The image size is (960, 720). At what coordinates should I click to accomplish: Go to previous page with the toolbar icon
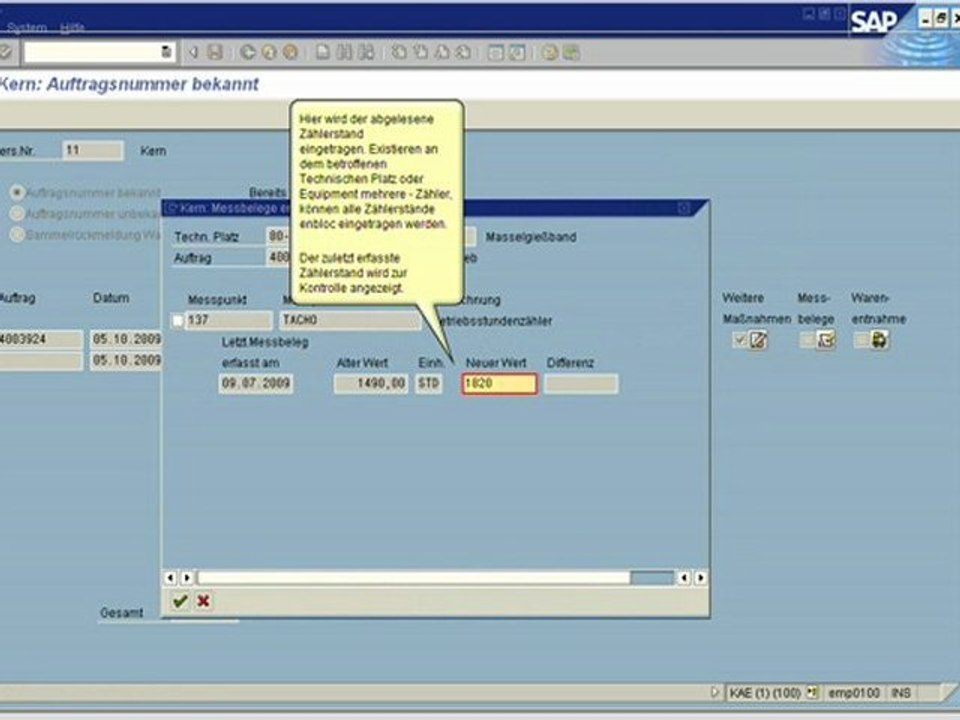(x=421, y=53)
